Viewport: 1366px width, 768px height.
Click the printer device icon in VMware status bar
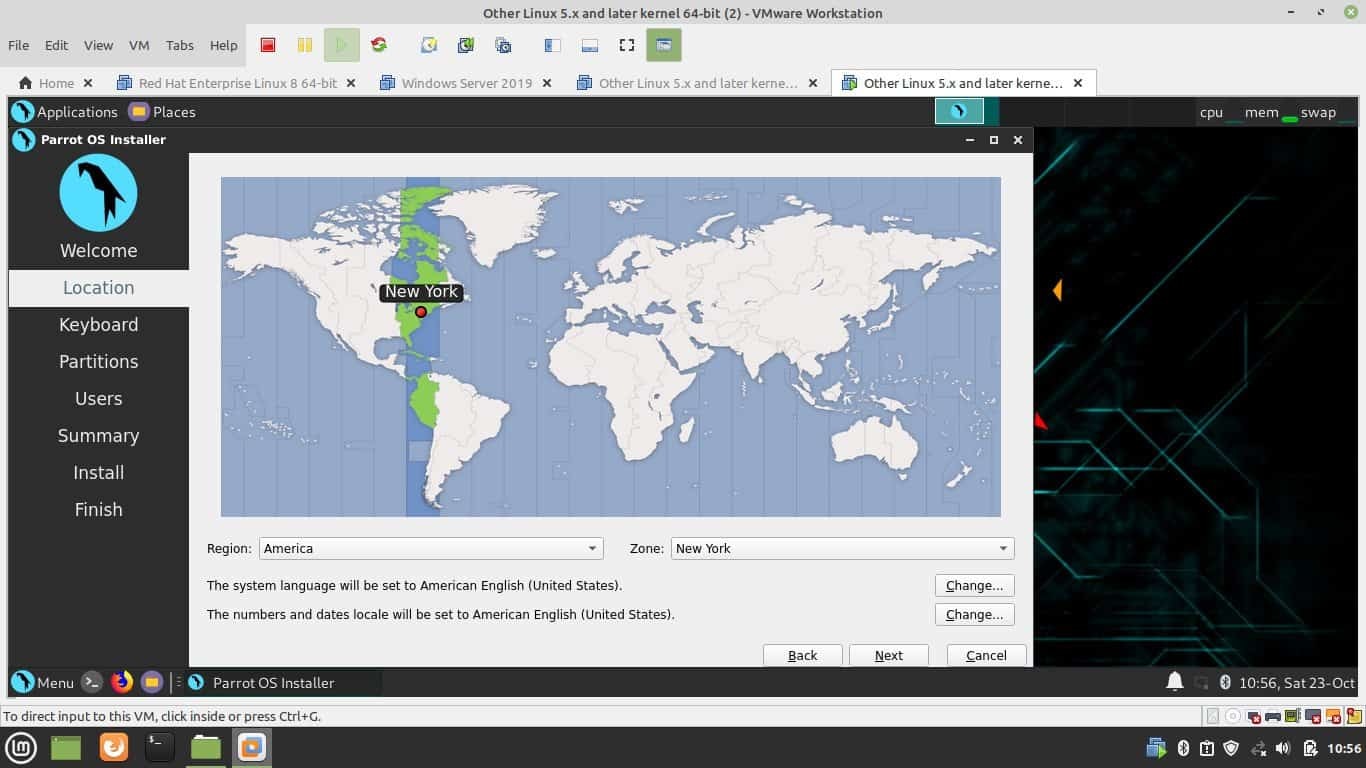click(1273, 716)
